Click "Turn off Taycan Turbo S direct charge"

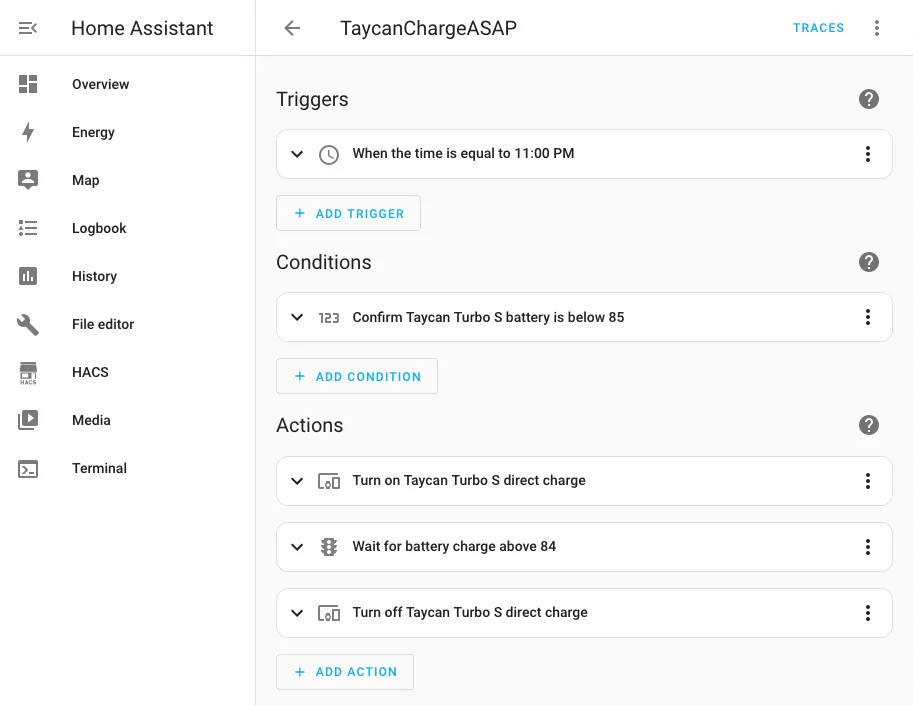point(470,612)
